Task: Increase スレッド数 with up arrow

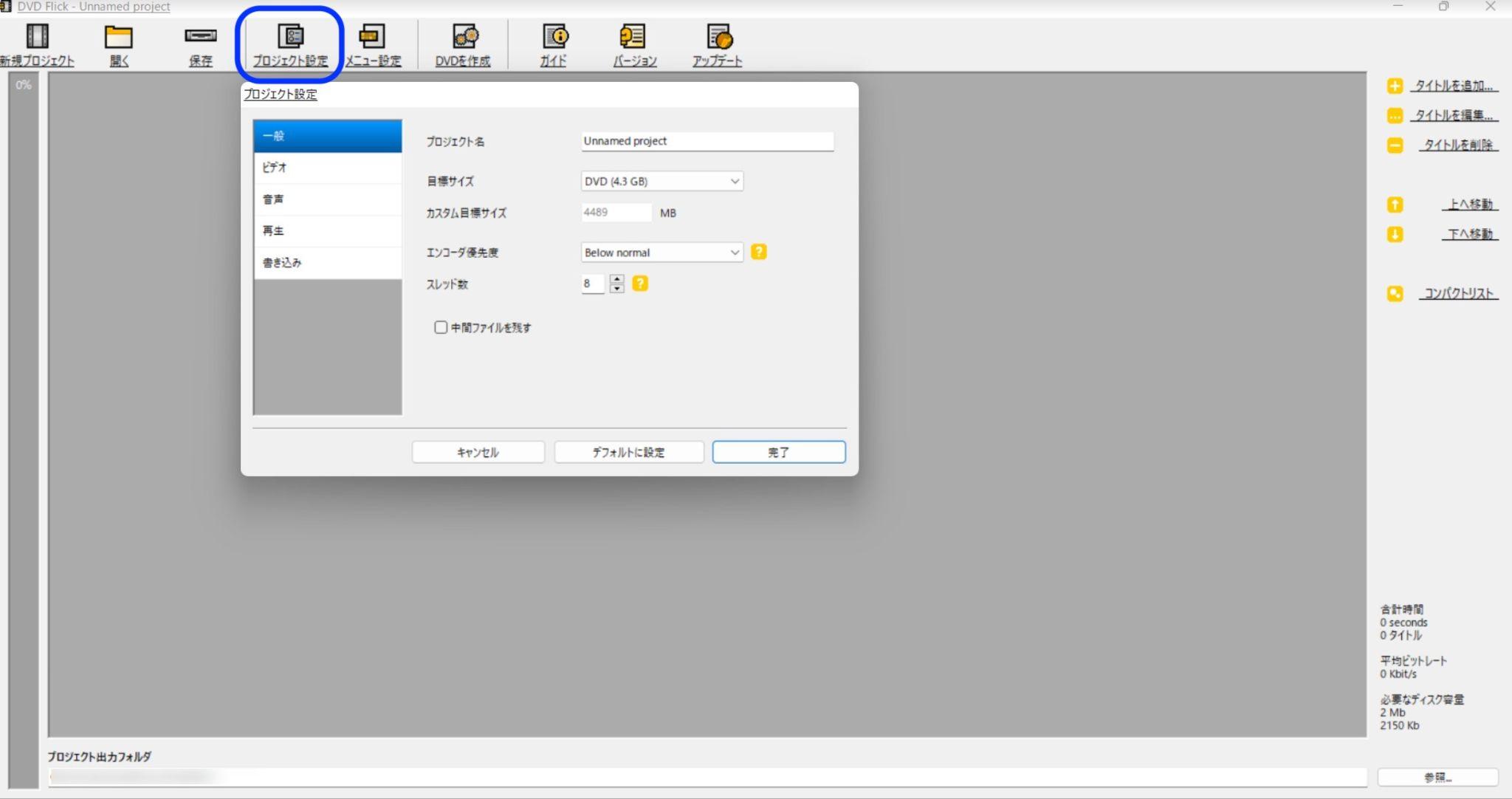Action: [617, 279]
